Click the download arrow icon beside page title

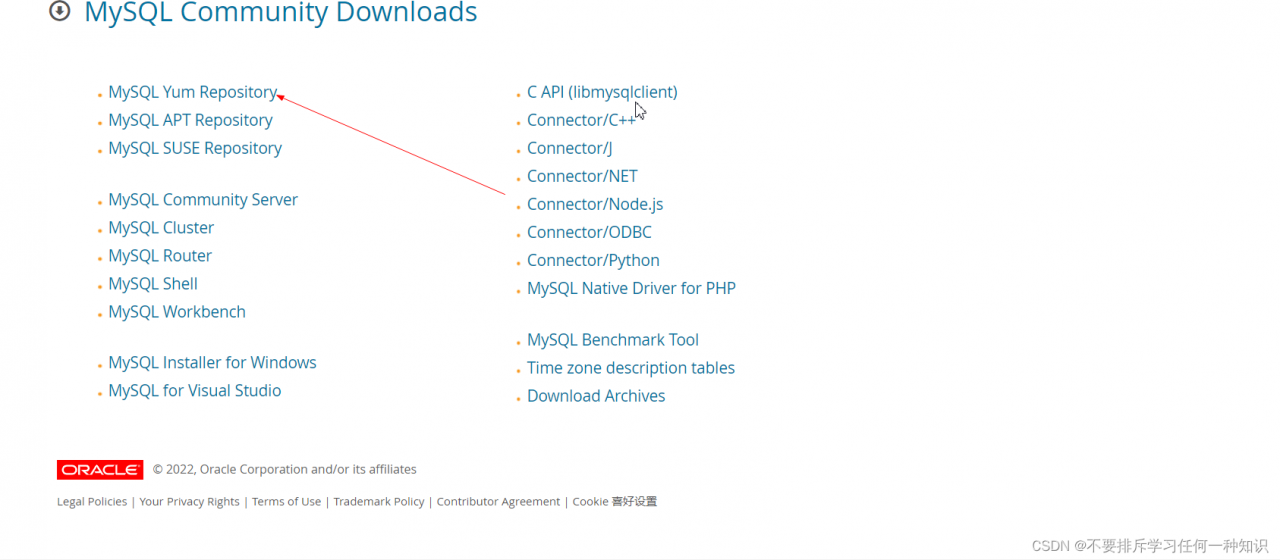[x=60, y=12]
